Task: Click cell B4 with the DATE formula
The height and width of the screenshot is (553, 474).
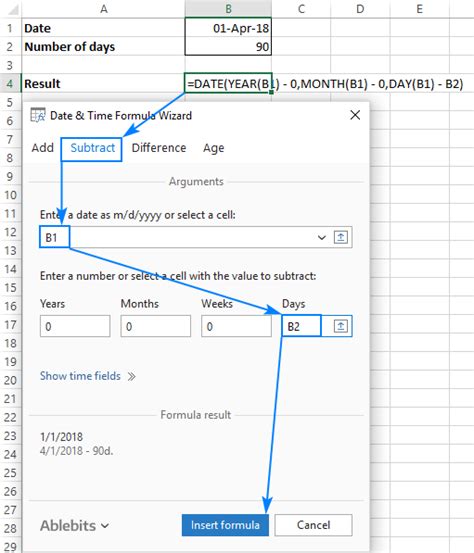Action: pyautogui.click(x=228, y=84)
